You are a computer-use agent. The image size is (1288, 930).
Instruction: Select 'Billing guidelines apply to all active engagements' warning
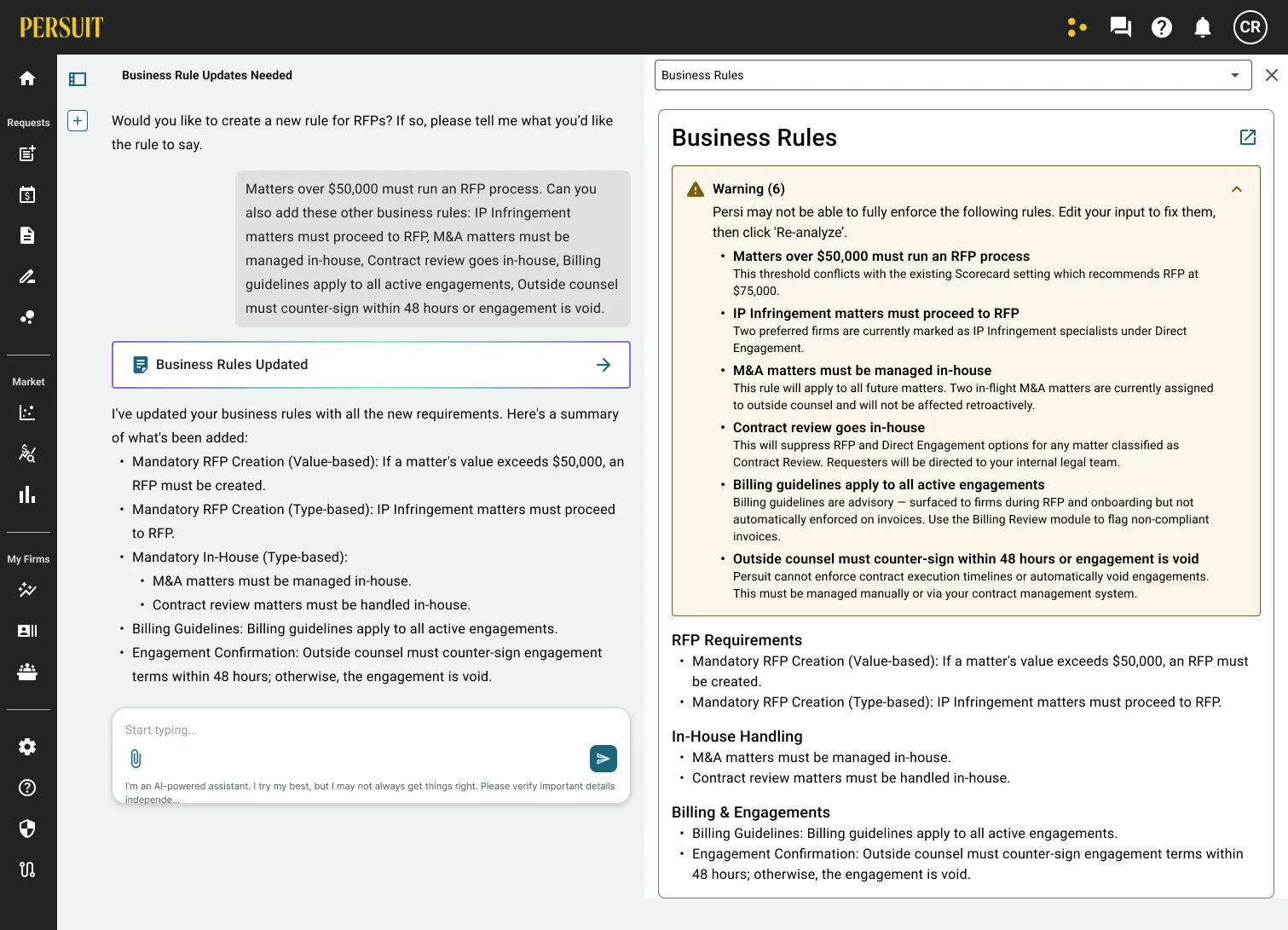click(x=888, y=484)
